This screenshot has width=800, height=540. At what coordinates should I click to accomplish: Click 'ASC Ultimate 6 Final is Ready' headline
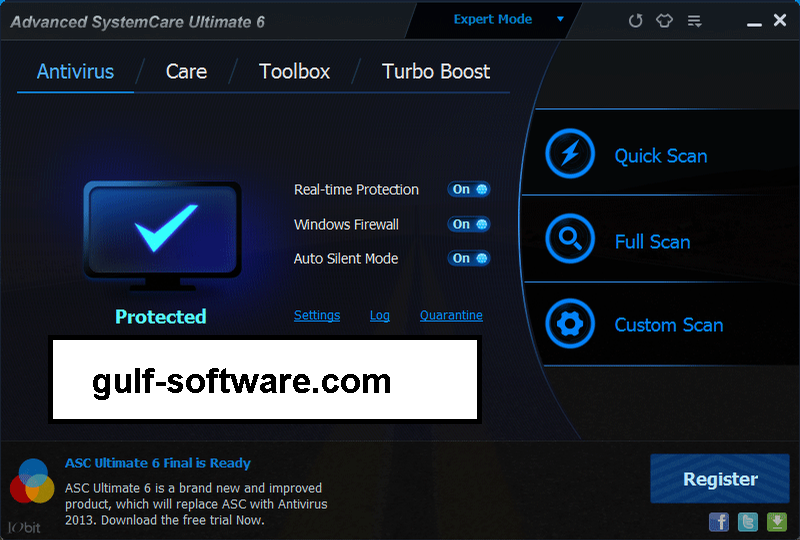coord(158,463)
